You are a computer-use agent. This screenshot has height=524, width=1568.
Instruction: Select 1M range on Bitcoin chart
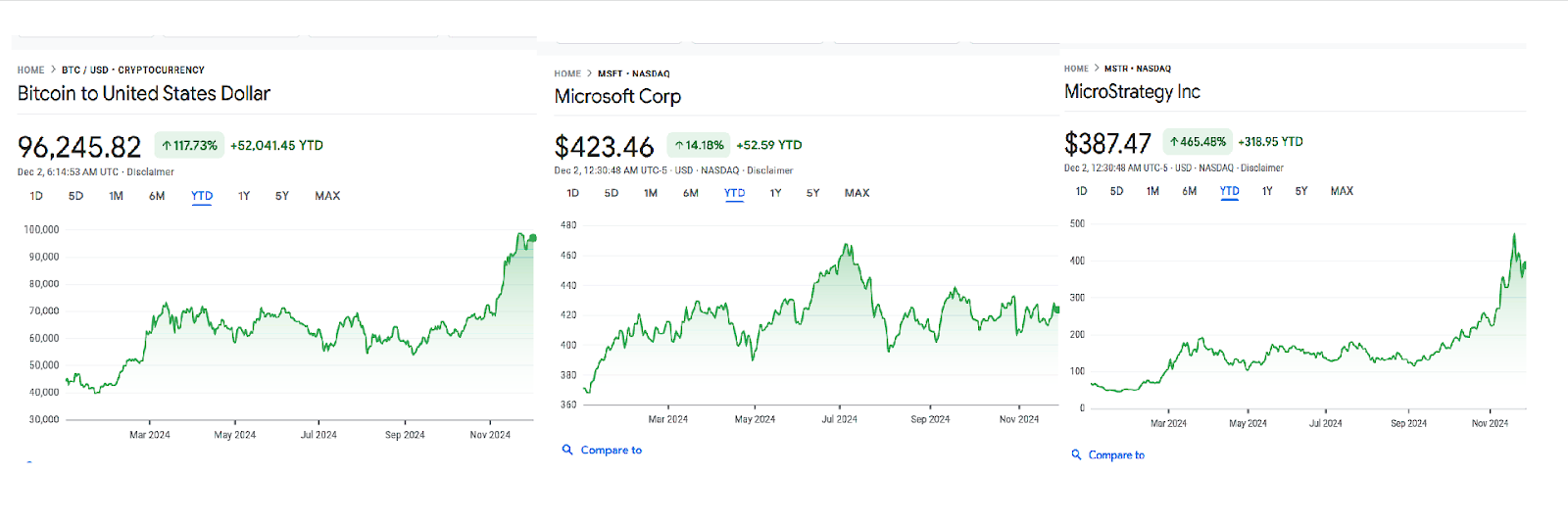click(x=116, y=196)
